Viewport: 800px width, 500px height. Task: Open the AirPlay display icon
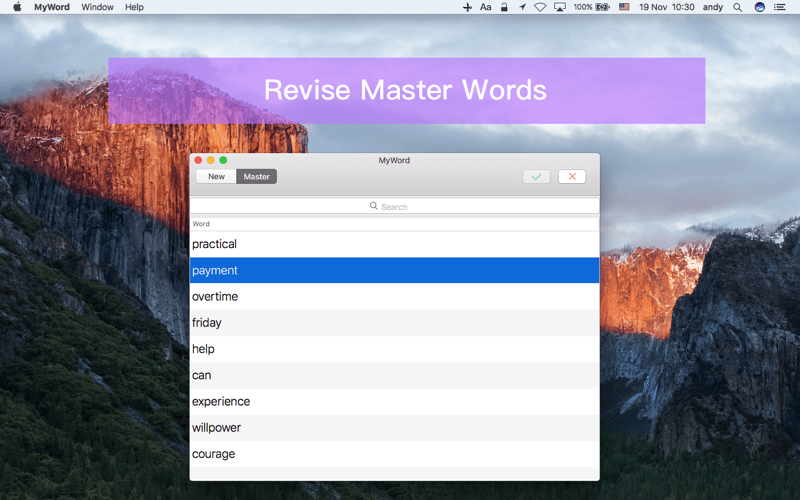click(x=560, y=7)
